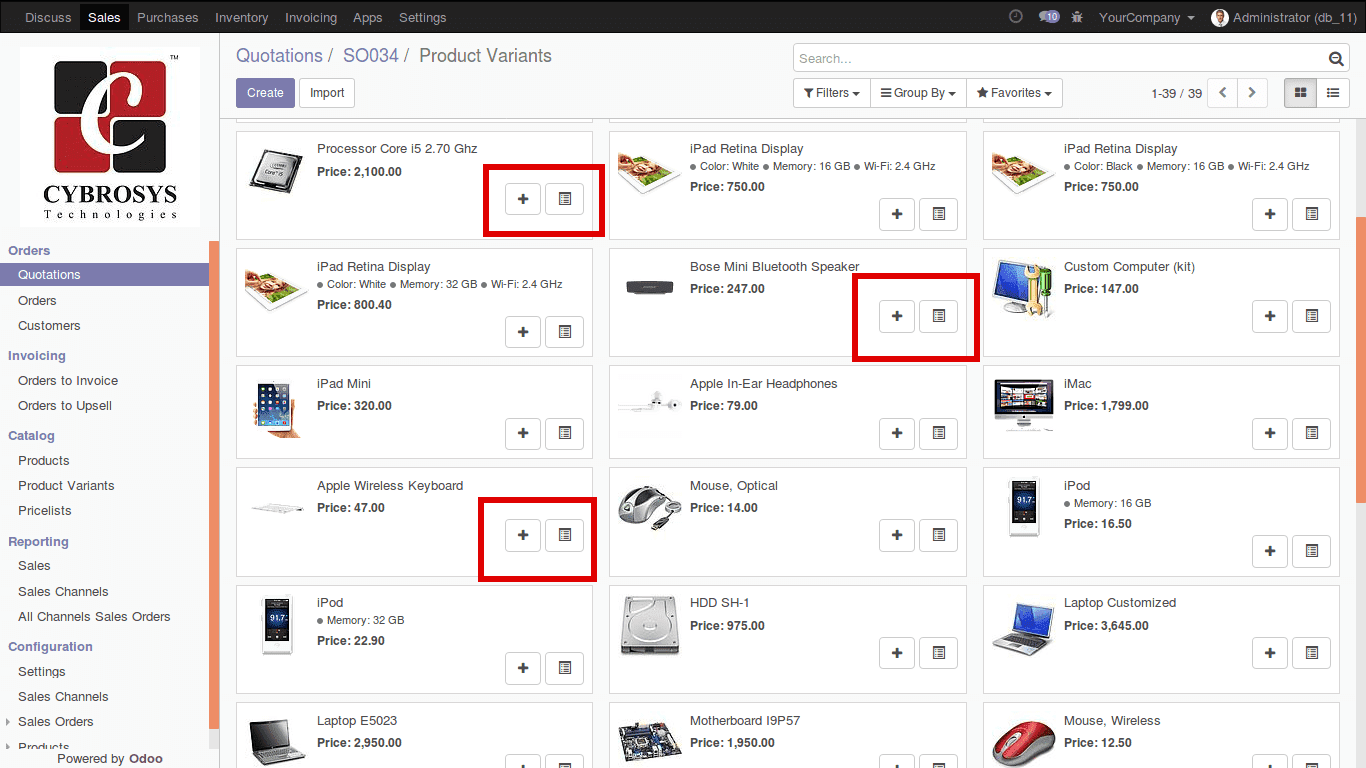Click the 1-39 / 39 pager text

(1176, 93)
